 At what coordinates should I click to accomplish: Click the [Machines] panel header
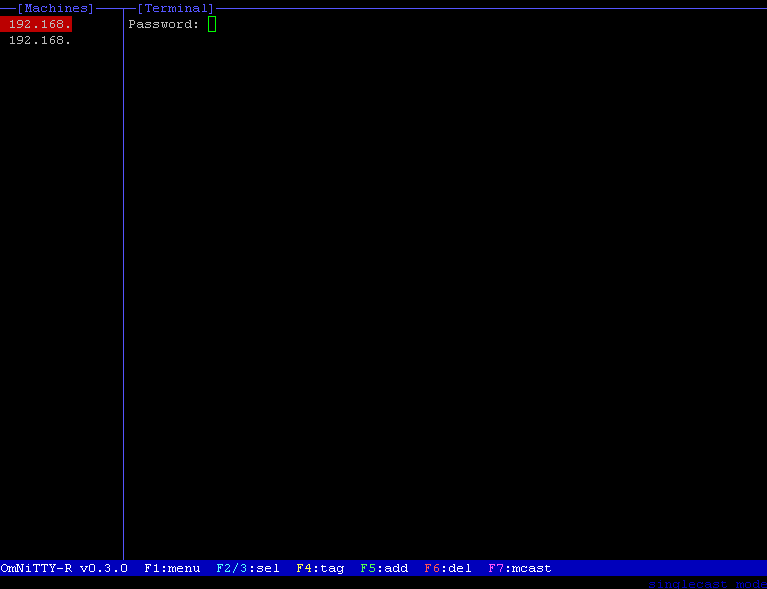coord(56,8)
